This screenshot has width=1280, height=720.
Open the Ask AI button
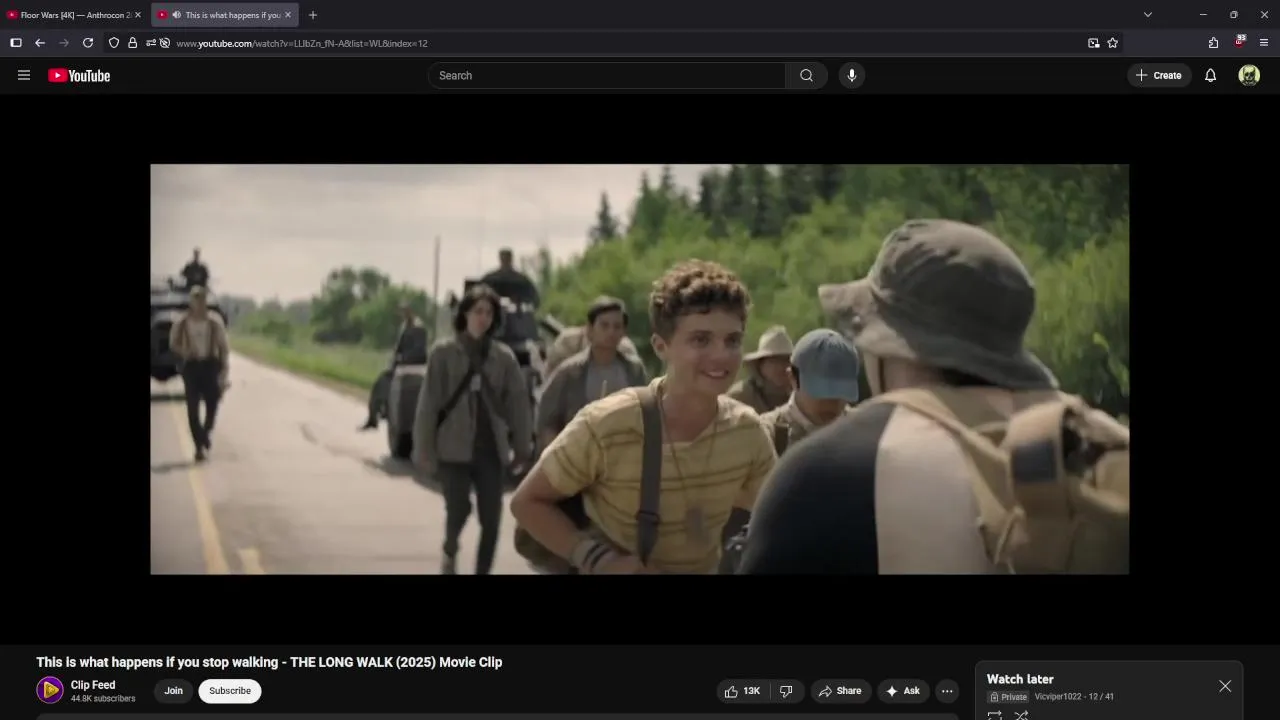click(903, 691)
